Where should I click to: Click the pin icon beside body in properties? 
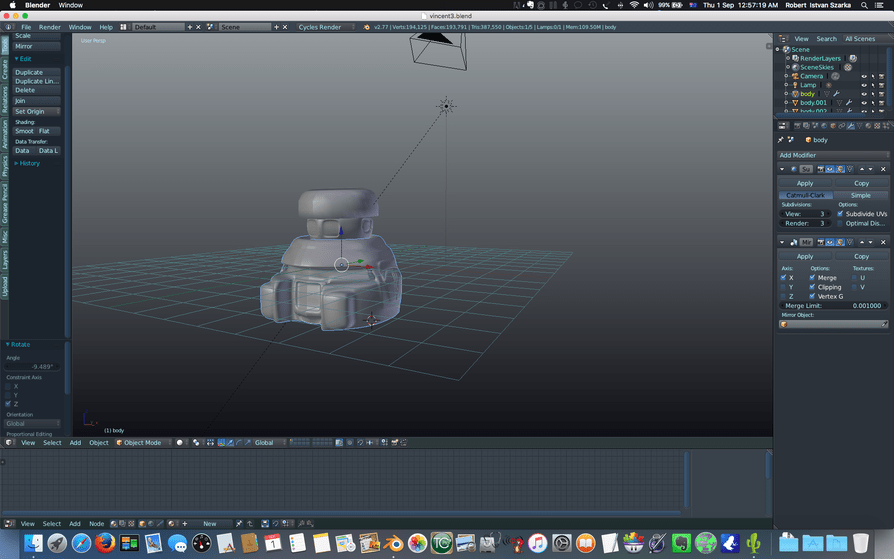tap(781, 140)
